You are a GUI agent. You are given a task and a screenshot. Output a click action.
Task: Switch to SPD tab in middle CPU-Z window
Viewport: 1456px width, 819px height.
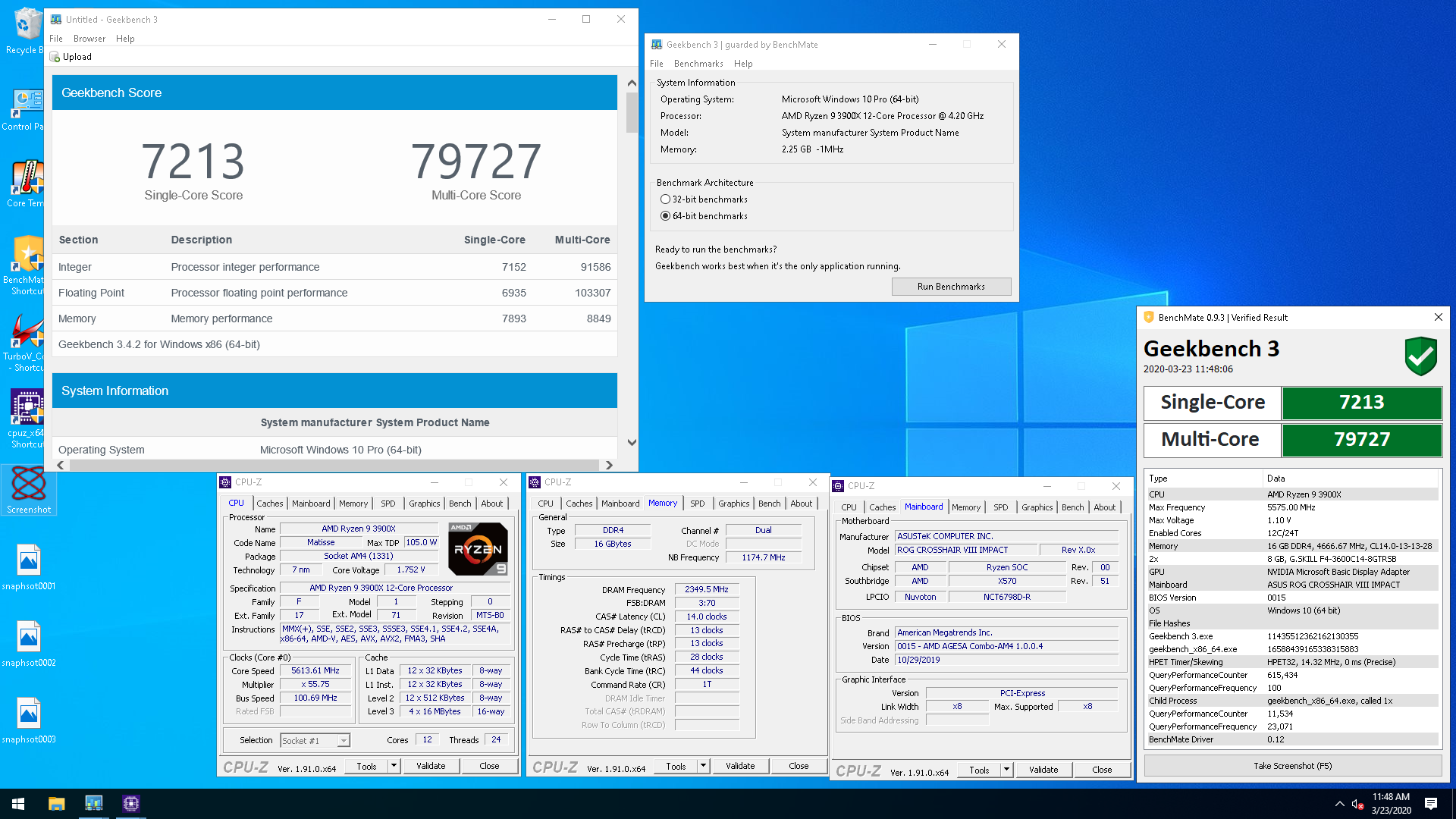[697, 504]
